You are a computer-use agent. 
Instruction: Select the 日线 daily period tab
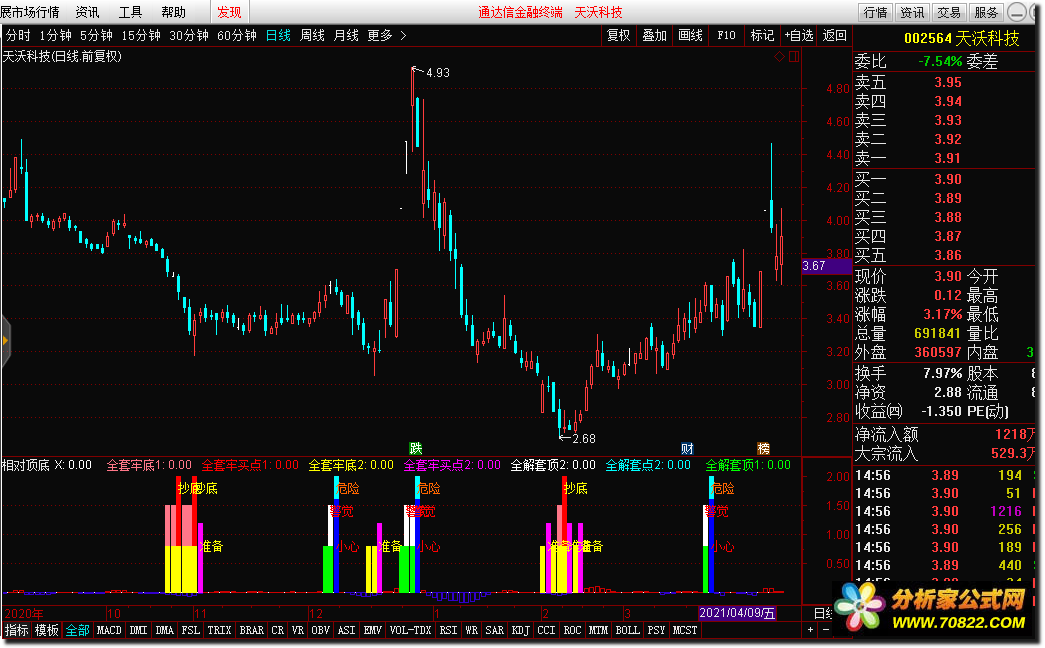(x=278, y=35)
